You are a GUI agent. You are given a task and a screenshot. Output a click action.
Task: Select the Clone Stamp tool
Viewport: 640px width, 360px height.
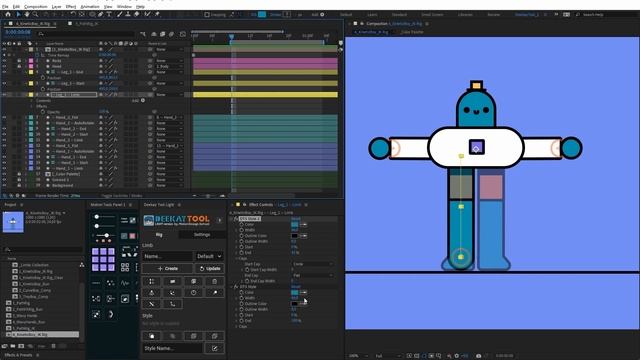tap(128, 14)
